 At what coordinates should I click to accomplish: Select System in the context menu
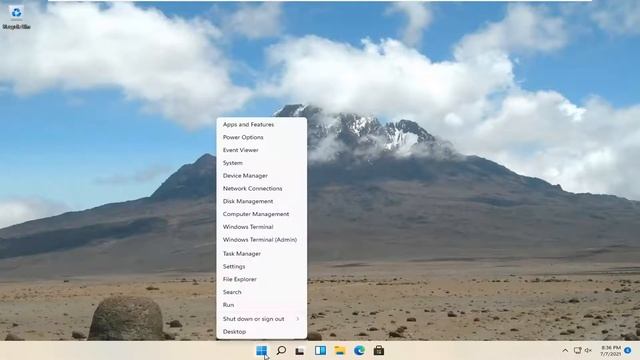coord(262,163)
